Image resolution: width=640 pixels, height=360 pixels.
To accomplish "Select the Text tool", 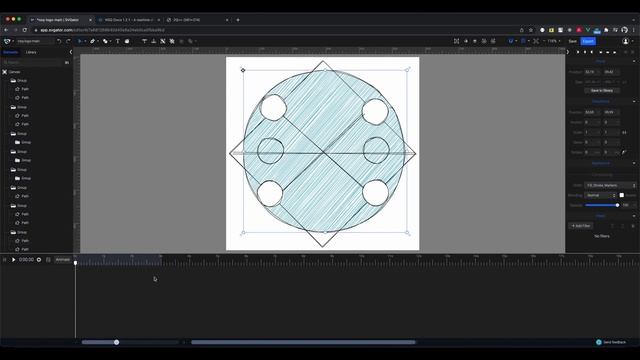I will (118, 41).
